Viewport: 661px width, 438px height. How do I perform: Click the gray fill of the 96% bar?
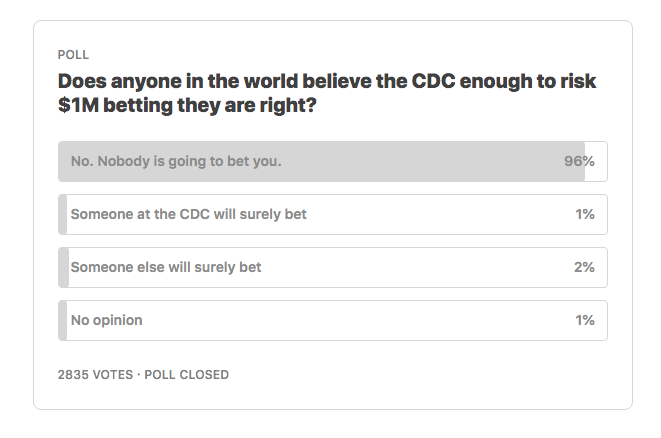321,161
